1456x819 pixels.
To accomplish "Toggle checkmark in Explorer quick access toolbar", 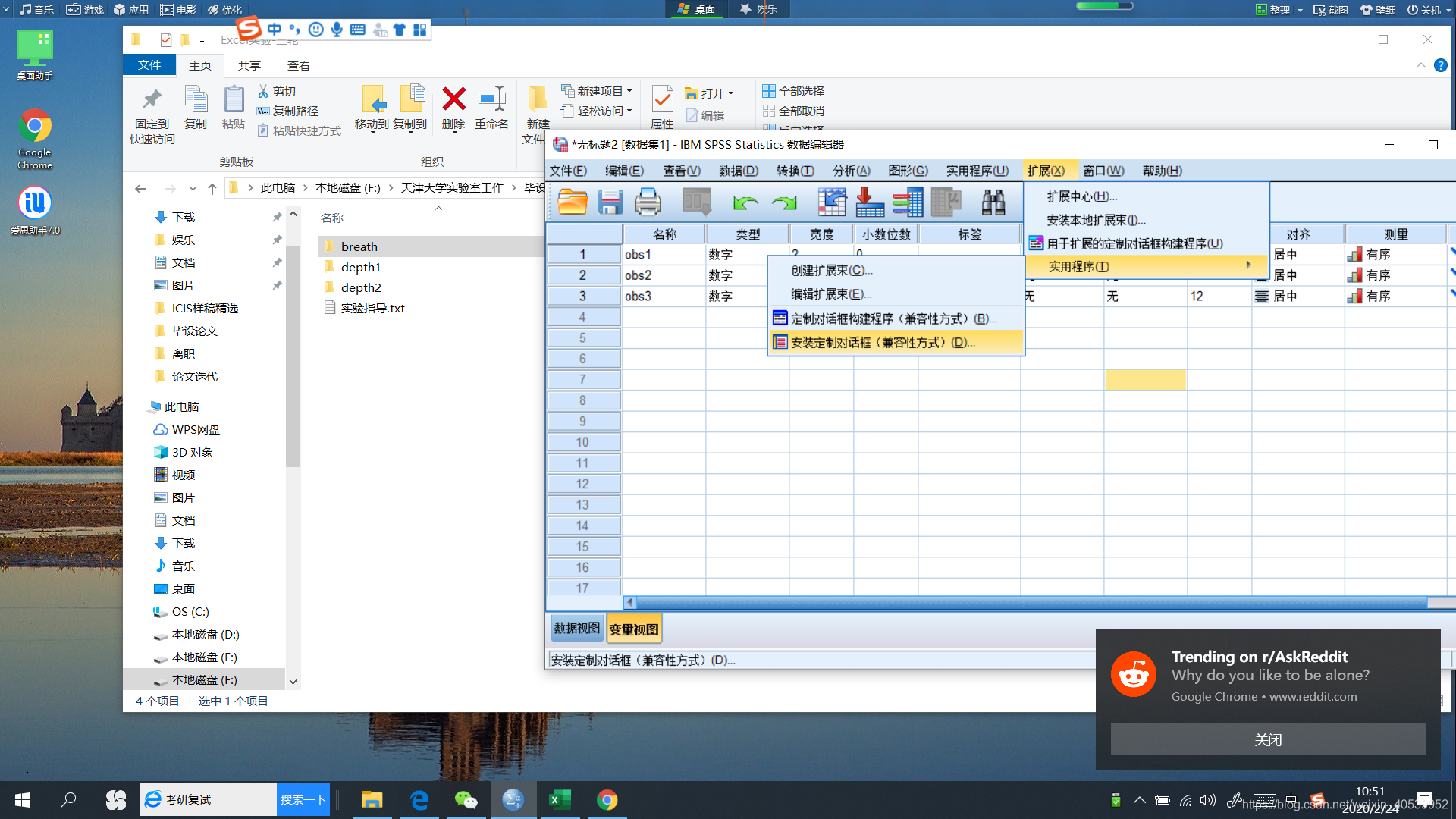I will [x=166, y=40].
